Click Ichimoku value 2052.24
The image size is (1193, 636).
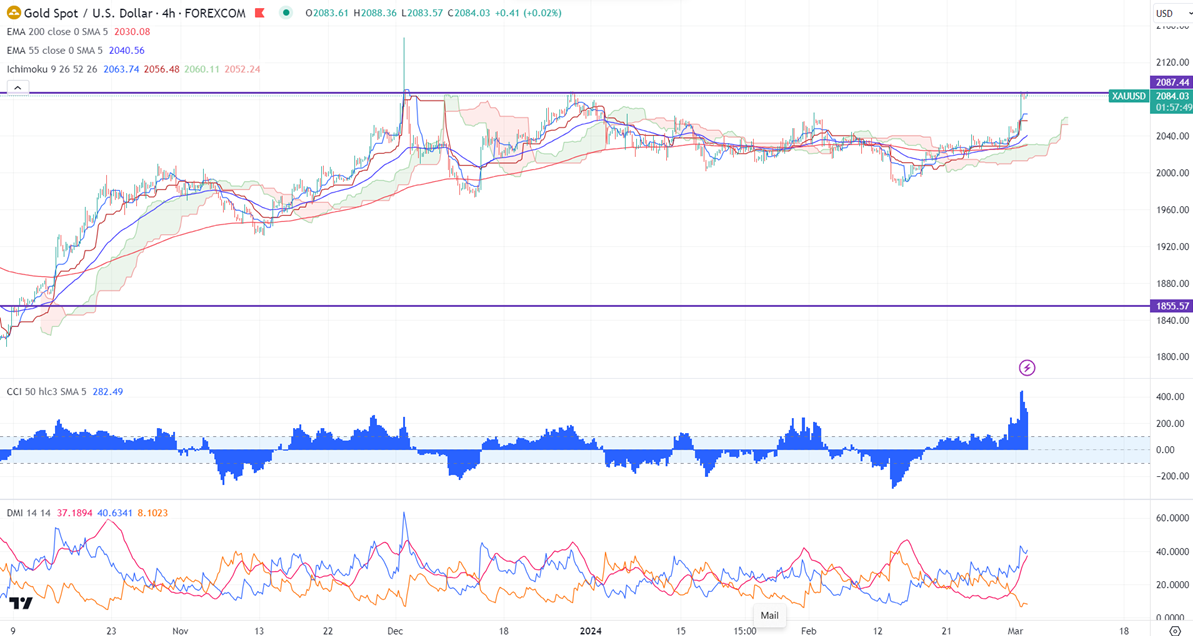click(242, 69)
